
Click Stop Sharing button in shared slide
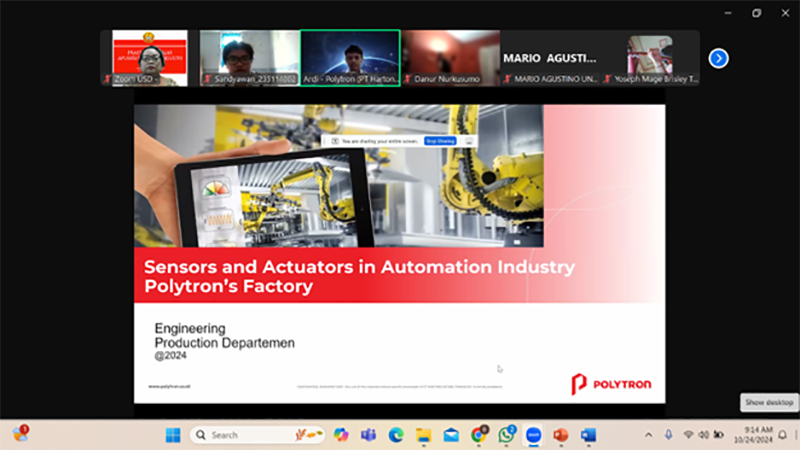pyautogui.click(x=440, y=141)
